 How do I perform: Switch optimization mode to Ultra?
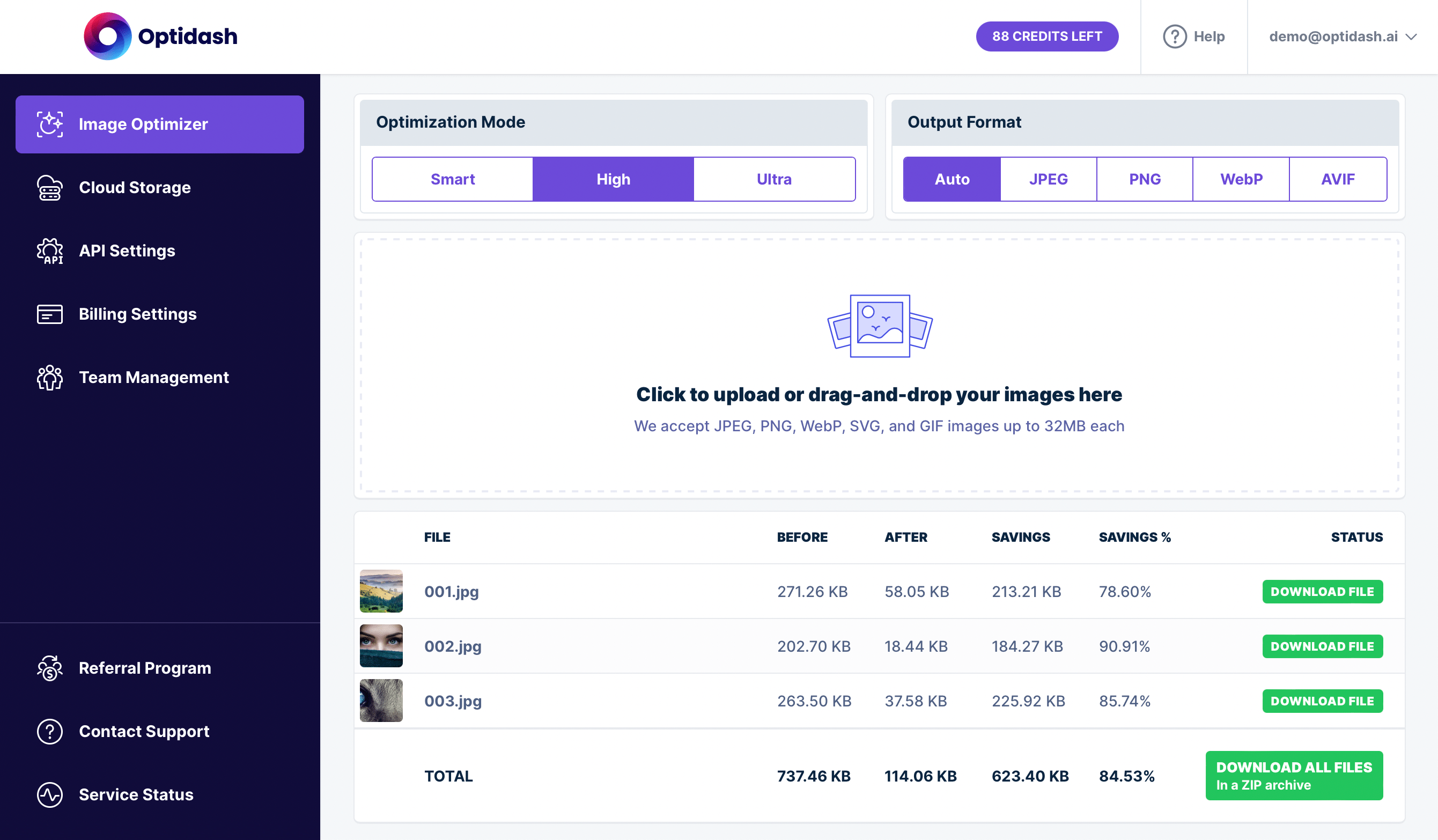774,179
